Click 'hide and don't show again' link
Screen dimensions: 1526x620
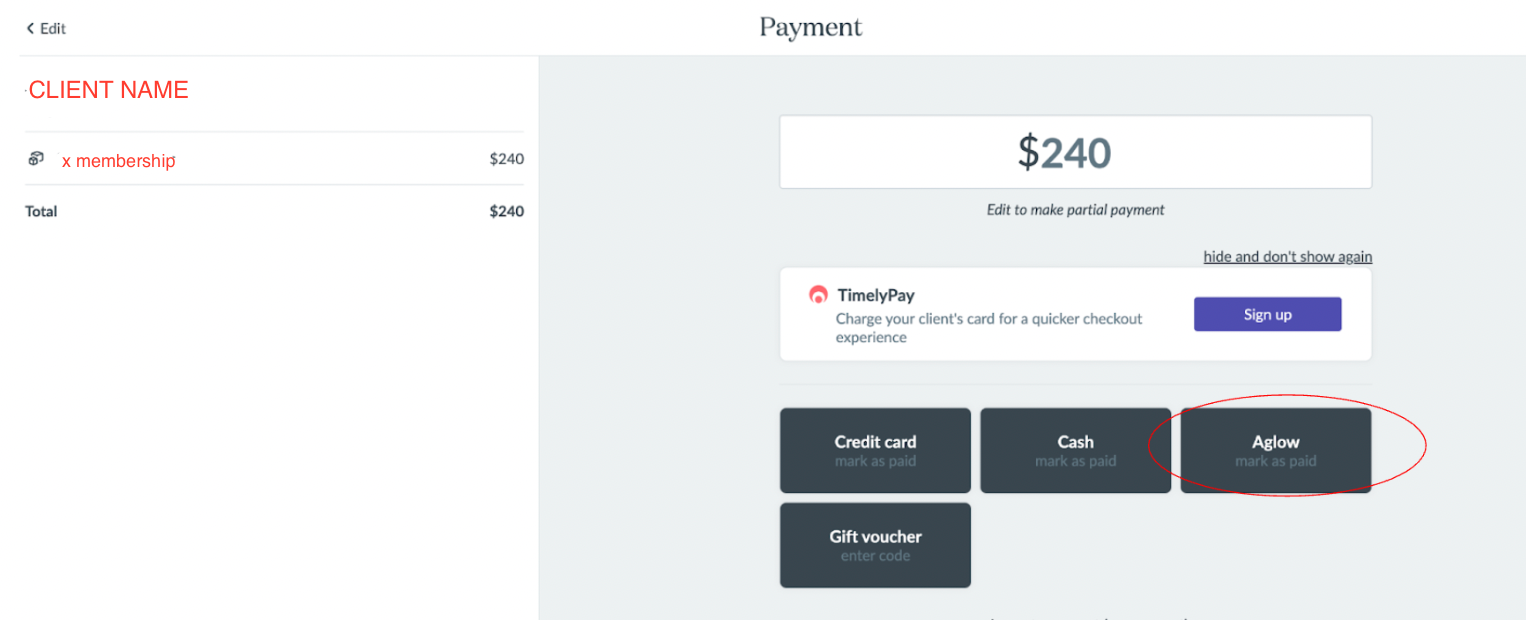(x=1287, y=257)
